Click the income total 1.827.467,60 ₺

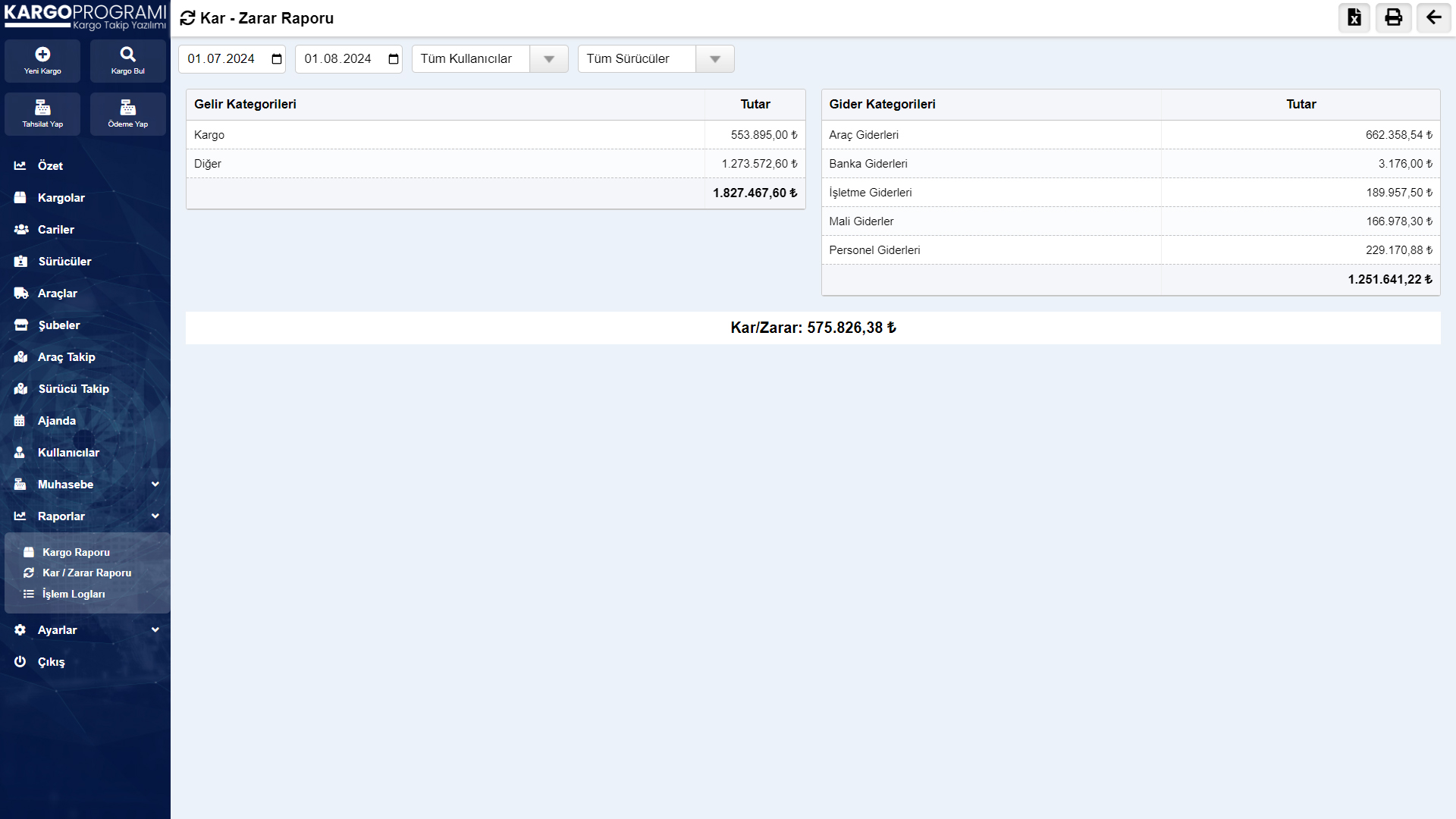(x=755, y=193)
